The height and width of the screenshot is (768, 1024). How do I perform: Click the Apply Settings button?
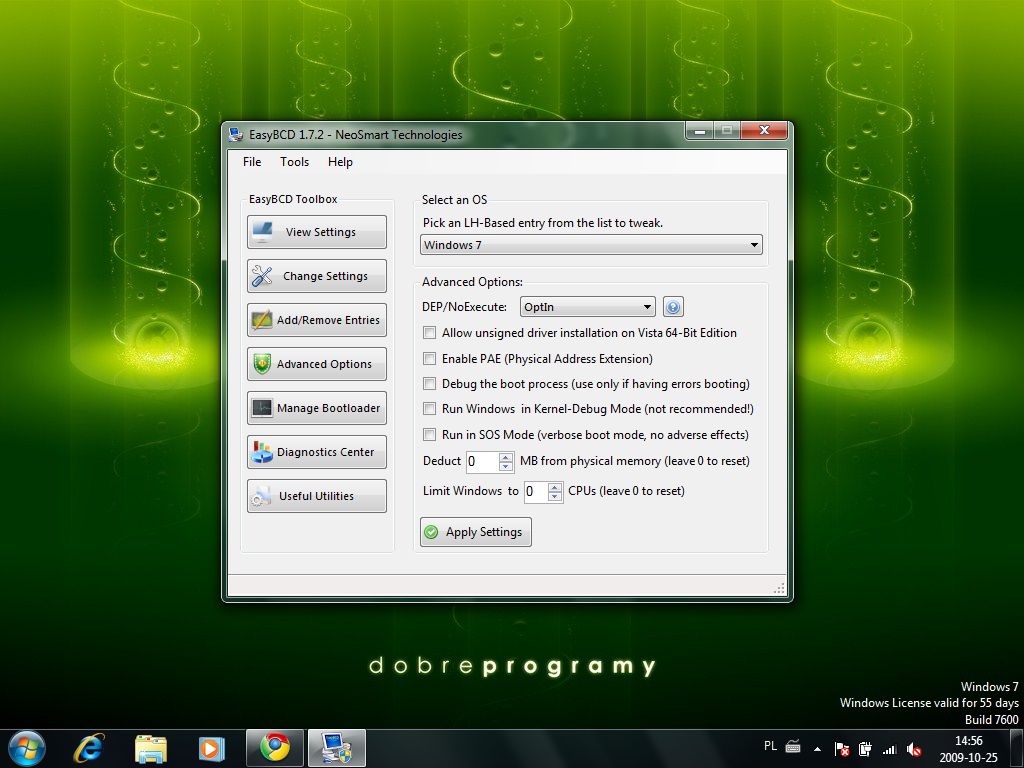click(x=475, y=532)
